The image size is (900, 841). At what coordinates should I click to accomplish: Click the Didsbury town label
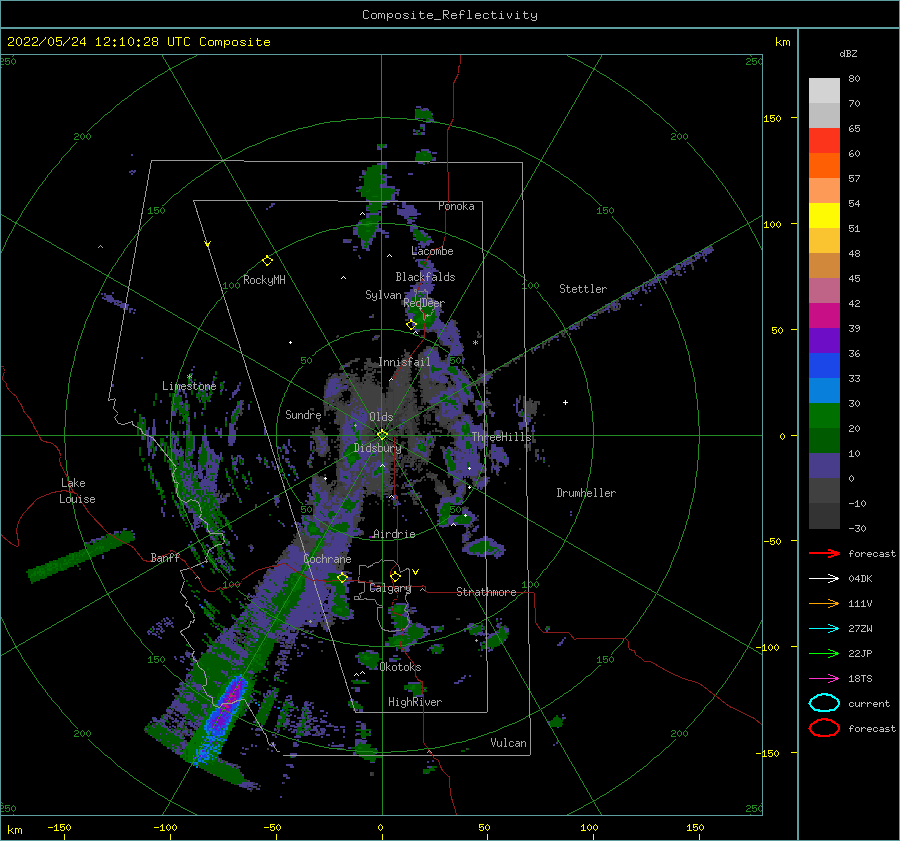377,448
